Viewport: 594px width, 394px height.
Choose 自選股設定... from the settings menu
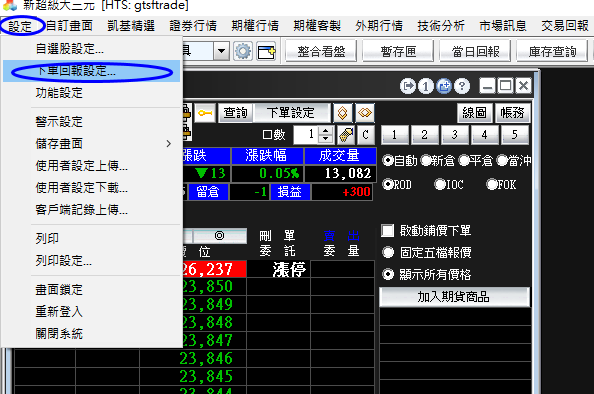pos(91,49)
